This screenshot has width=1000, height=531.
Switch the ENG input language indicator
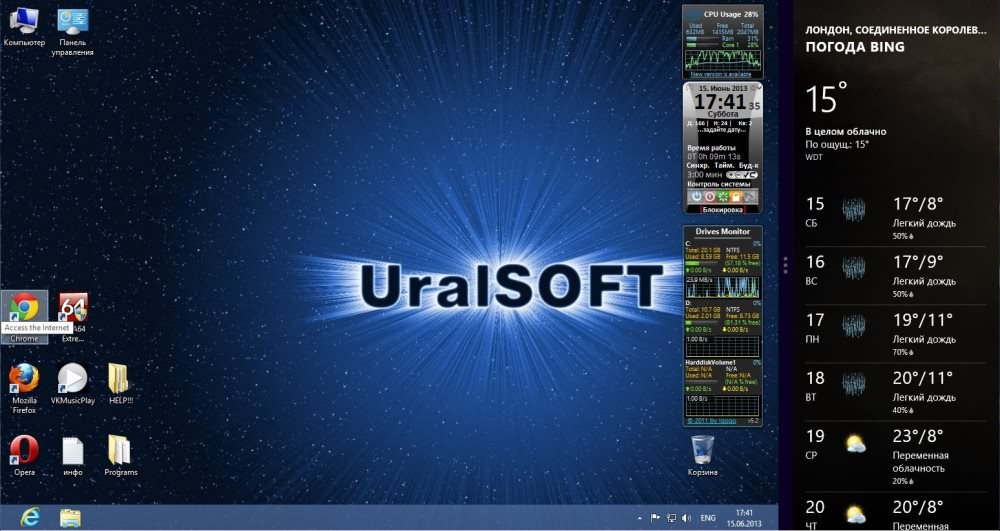707,518
